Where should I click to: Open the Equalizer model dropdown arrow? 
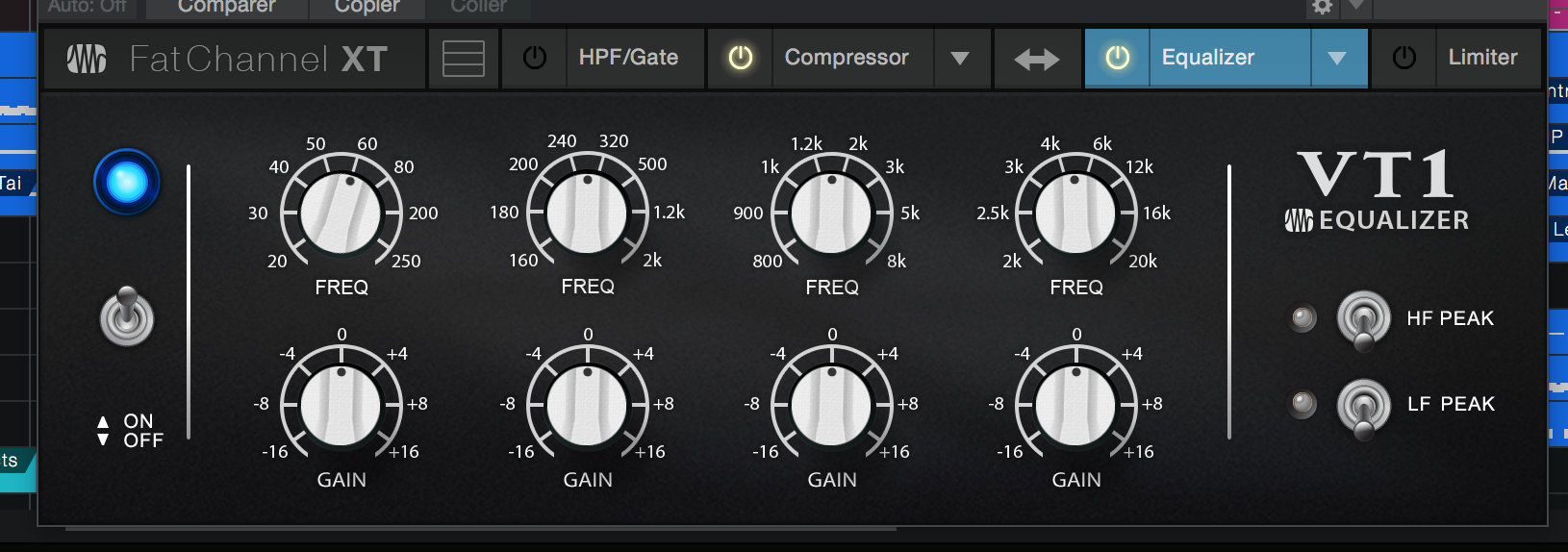pyautogui.click(x=1337, y=59)
